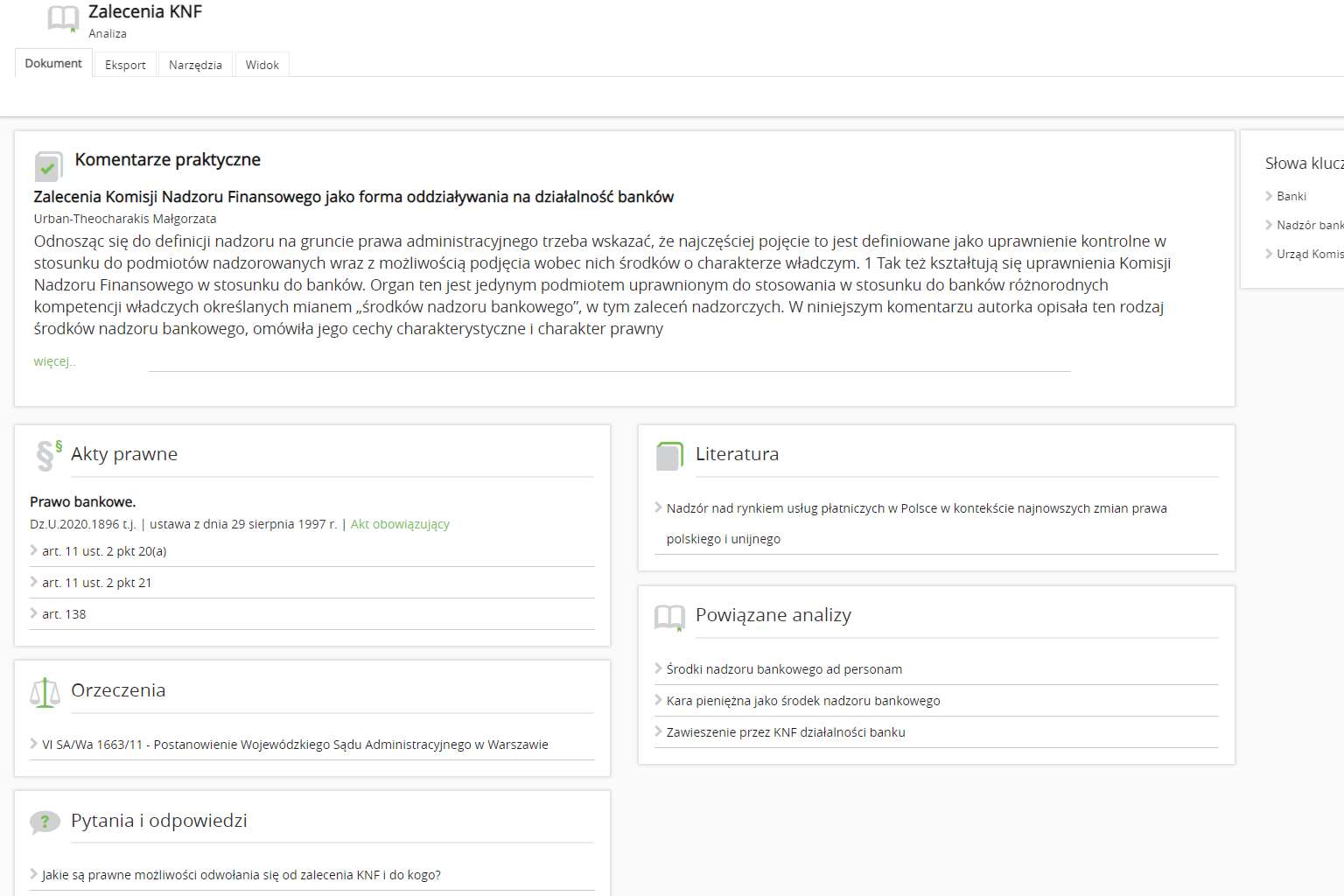Click the chevron arrow before art. 138
The width and height of the screenshot is (1344, 896).
tap(34, 613)
